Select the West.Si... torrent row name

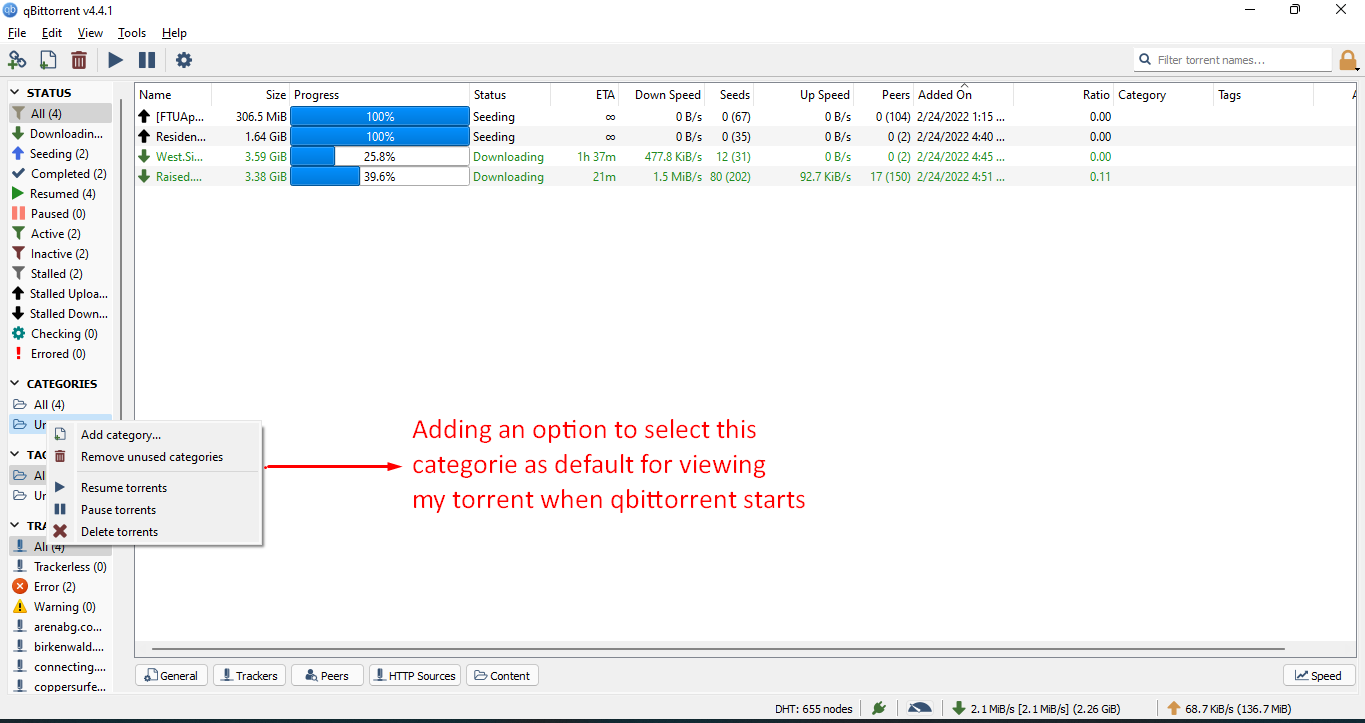pos(179,157)
